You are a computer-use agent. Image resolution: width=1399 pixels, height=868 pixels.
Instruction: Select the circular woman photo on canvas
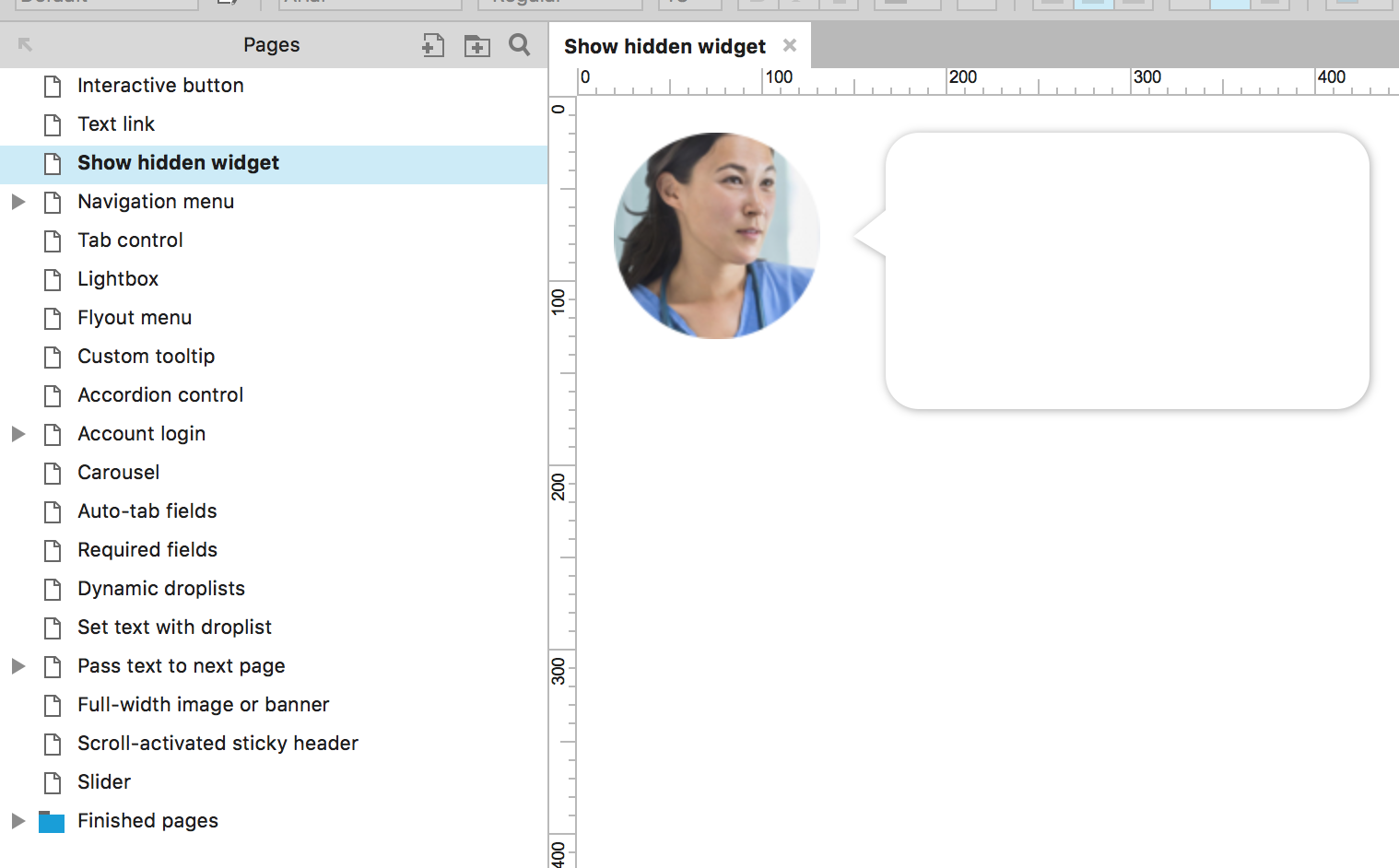[x=717, y=236]
